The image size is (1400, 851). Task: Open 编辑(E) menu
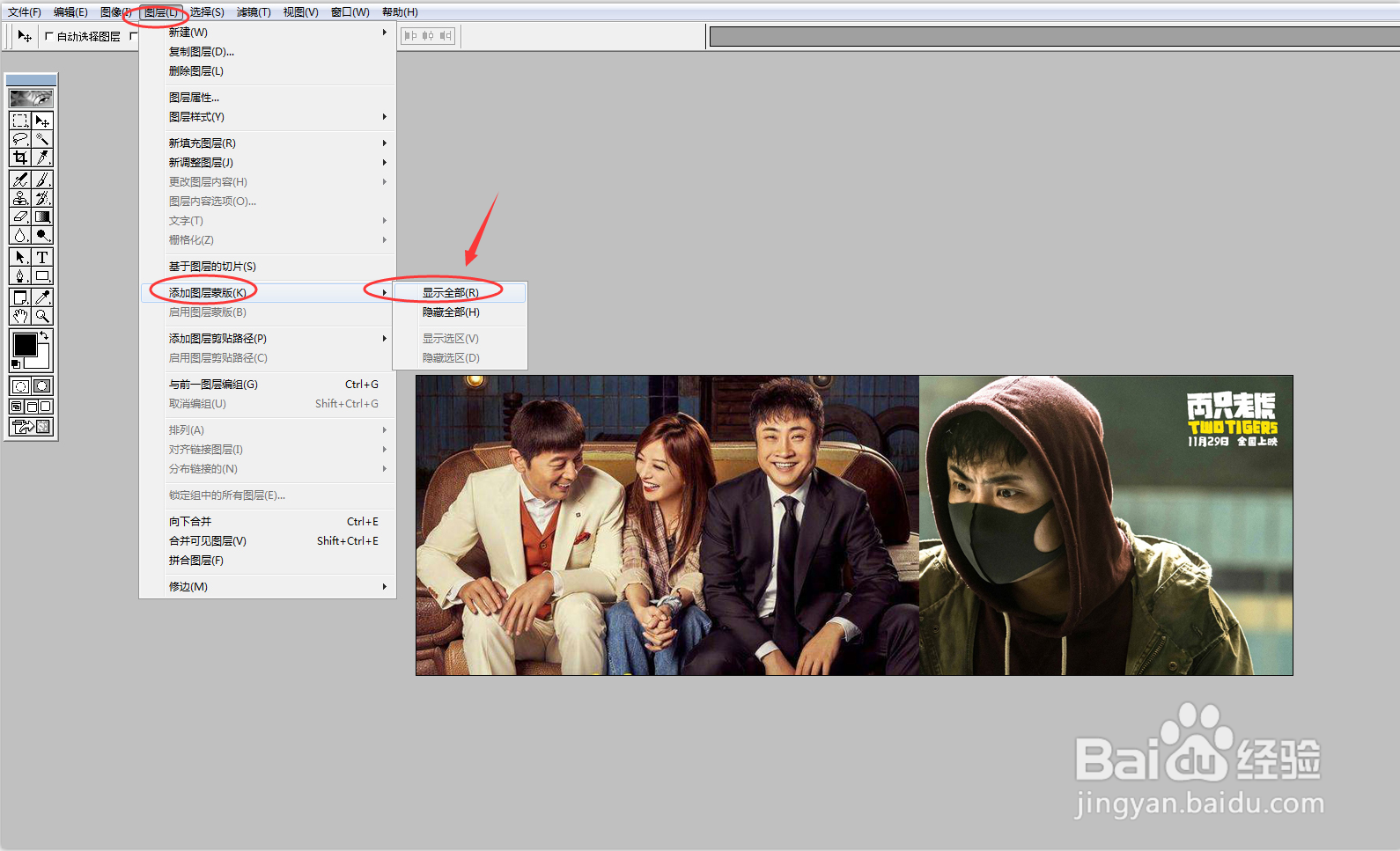pyautogui.click(x=70, y=12)
